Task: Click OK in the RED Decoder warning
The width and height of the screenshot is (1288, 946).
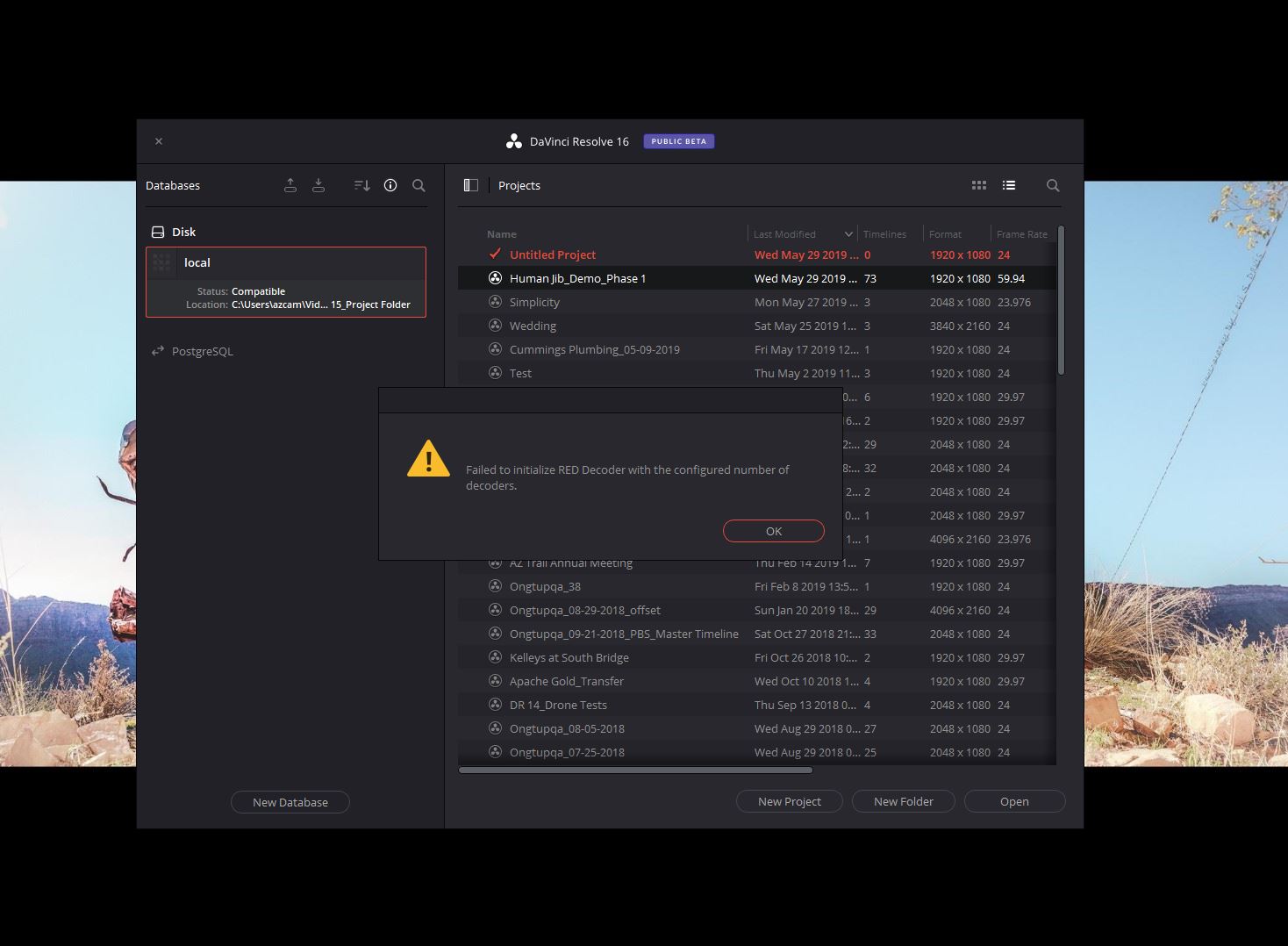Action: click(x=773, y=531)
